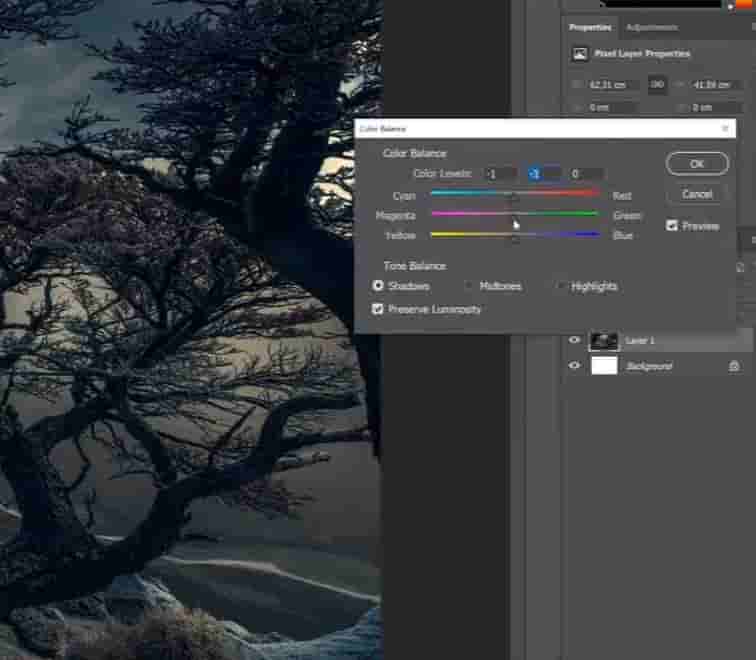Close the Color Balance dialog
Viewport: 756px width, 660px height.
[726, 129]
